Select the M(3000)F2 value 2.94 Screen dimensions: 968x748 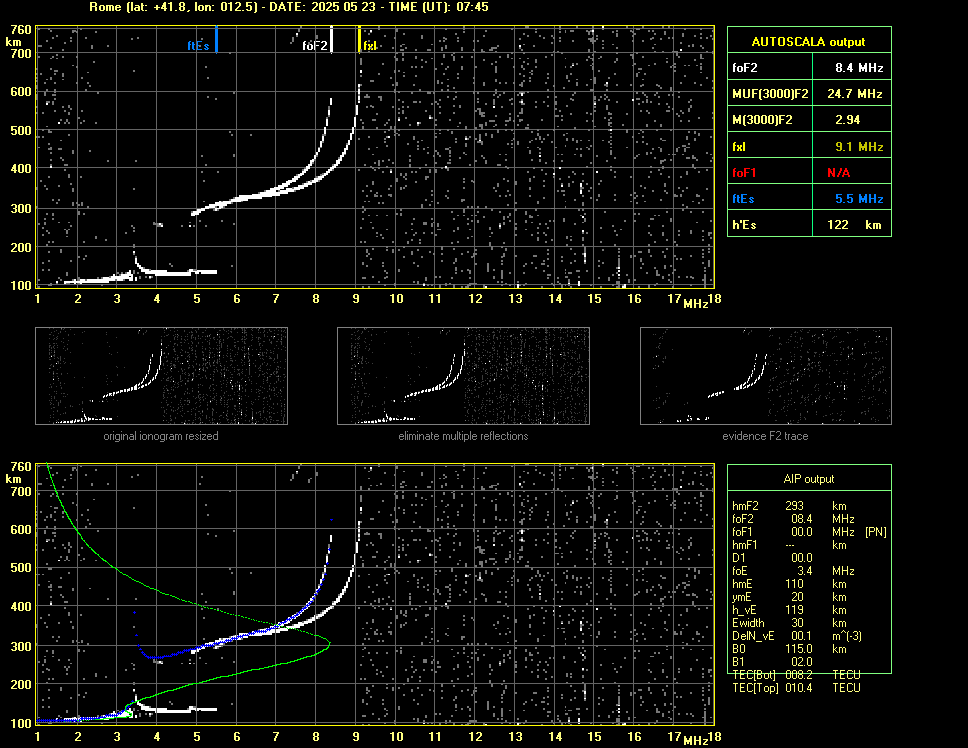848,120
